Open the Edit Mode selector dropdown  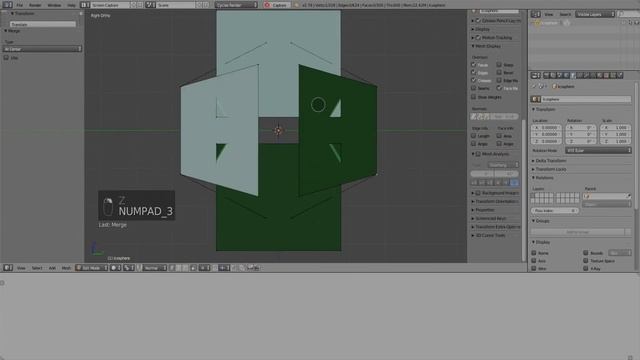91,268
